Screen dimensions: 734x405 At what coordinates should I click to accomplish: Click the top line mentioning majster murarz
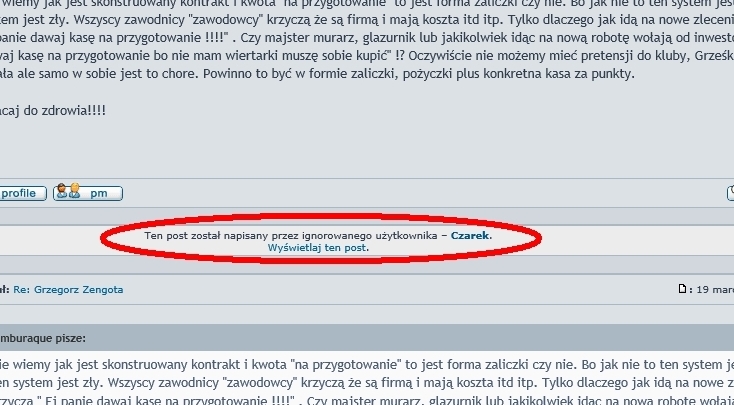367,37
